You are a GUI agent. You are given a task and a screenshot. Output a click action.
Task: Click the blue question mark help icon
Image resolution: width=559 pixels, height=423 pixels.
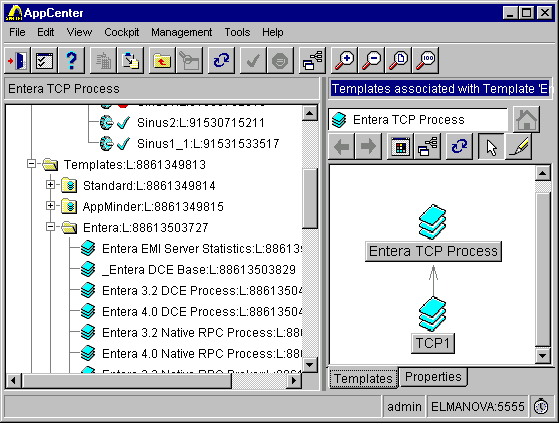coord(71,60)
